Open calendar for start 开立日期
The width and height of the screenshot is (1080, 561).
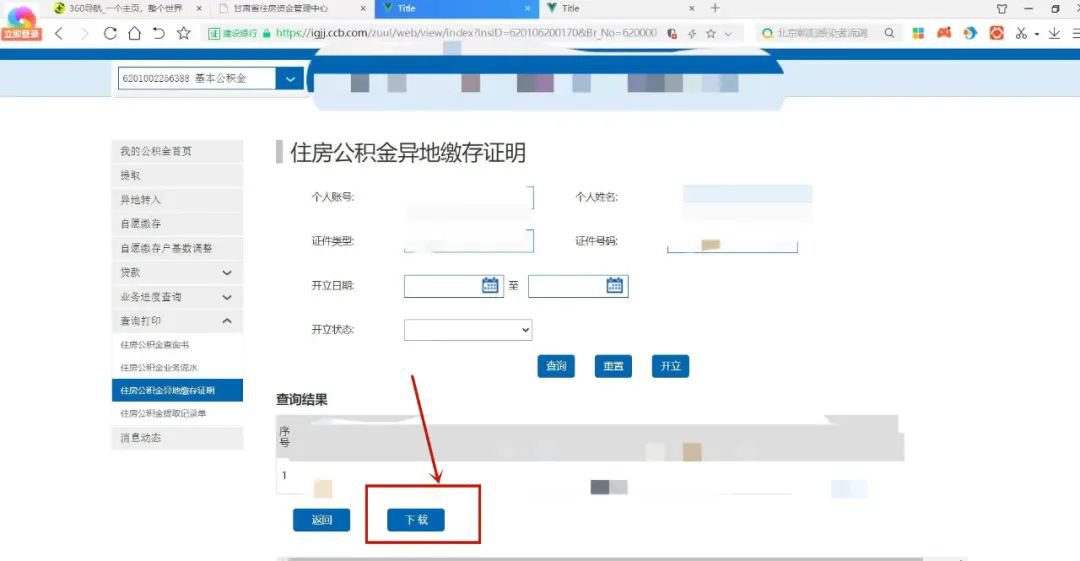[490, 285]
